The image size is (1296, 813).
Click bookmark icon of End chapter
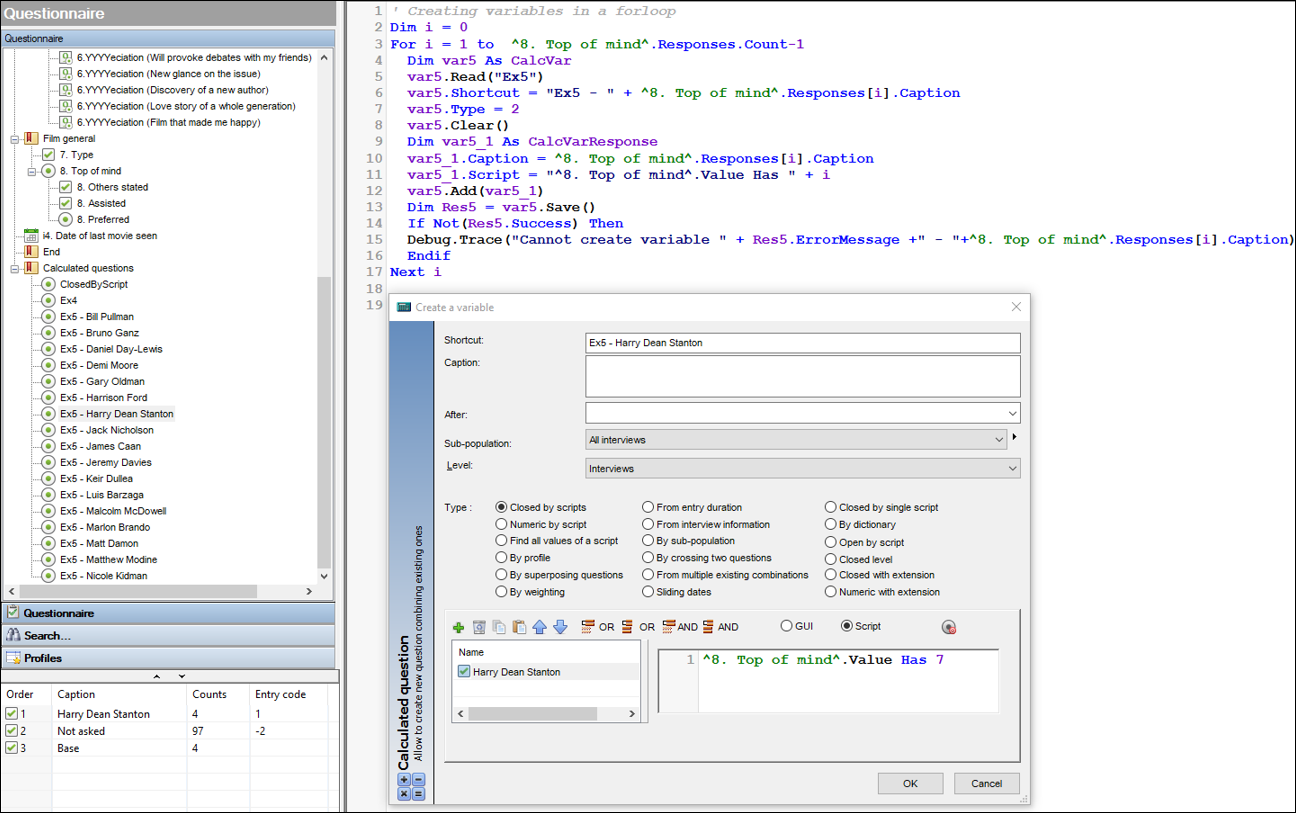[x=31, y=252]
